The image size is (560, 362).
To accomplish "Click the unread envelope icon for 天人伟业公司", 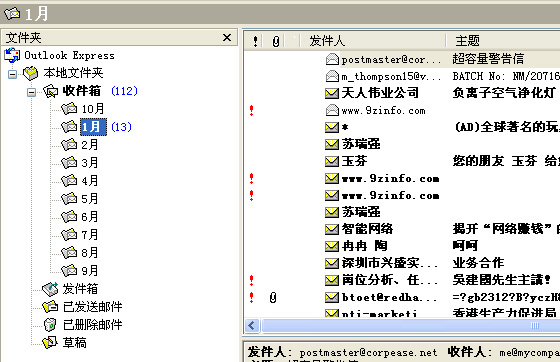I will (332, 93).
